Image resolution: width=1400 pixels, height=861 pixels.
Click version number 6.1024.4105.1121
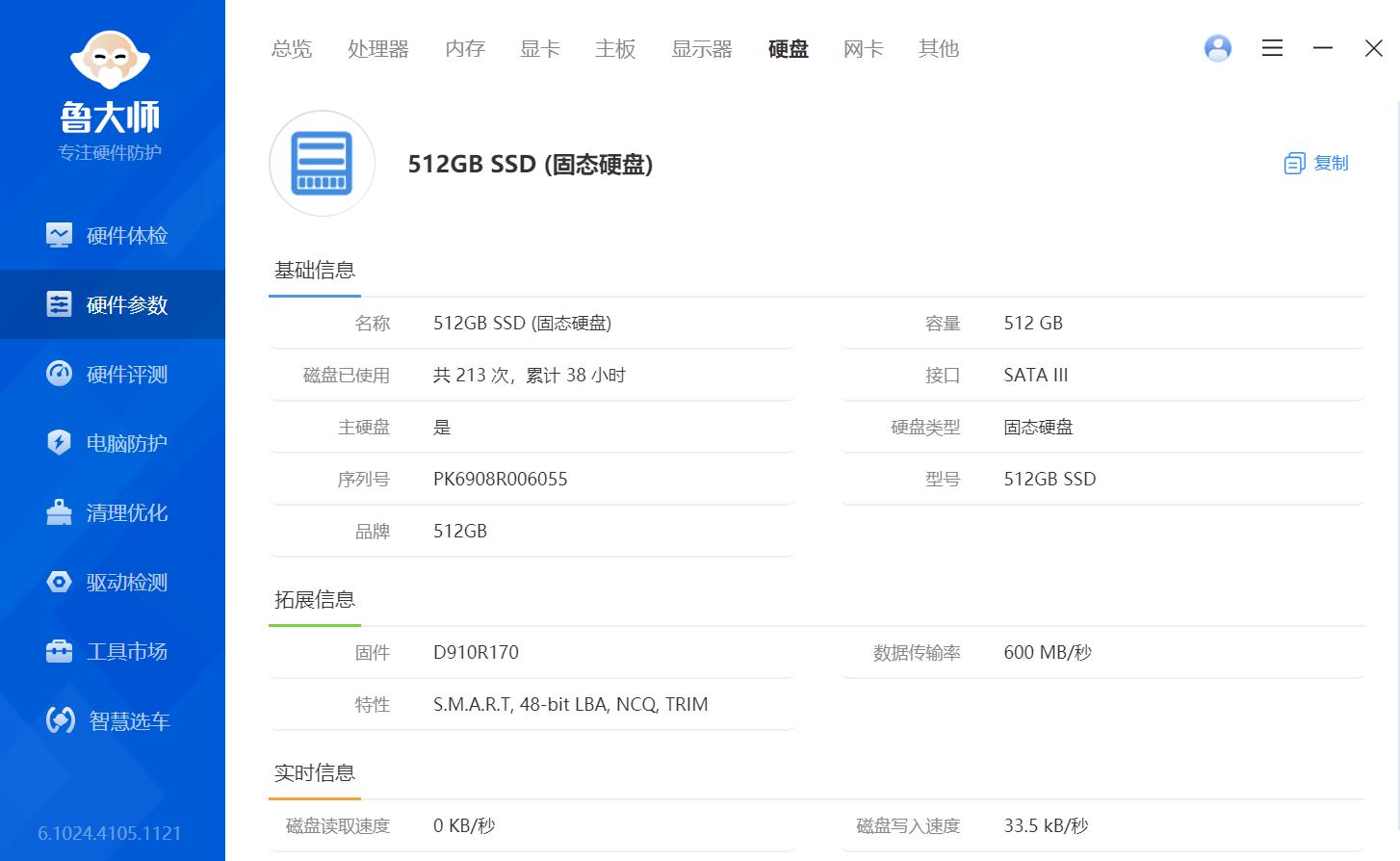pos(110,833)
